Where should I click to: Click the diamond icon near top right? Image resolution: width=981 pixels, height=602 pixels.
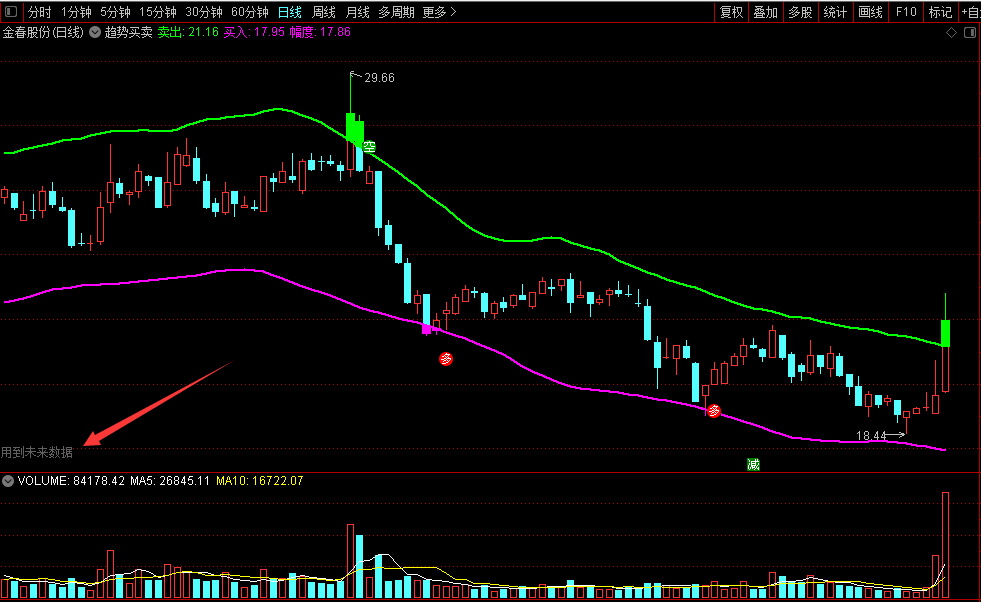[951, 33]
